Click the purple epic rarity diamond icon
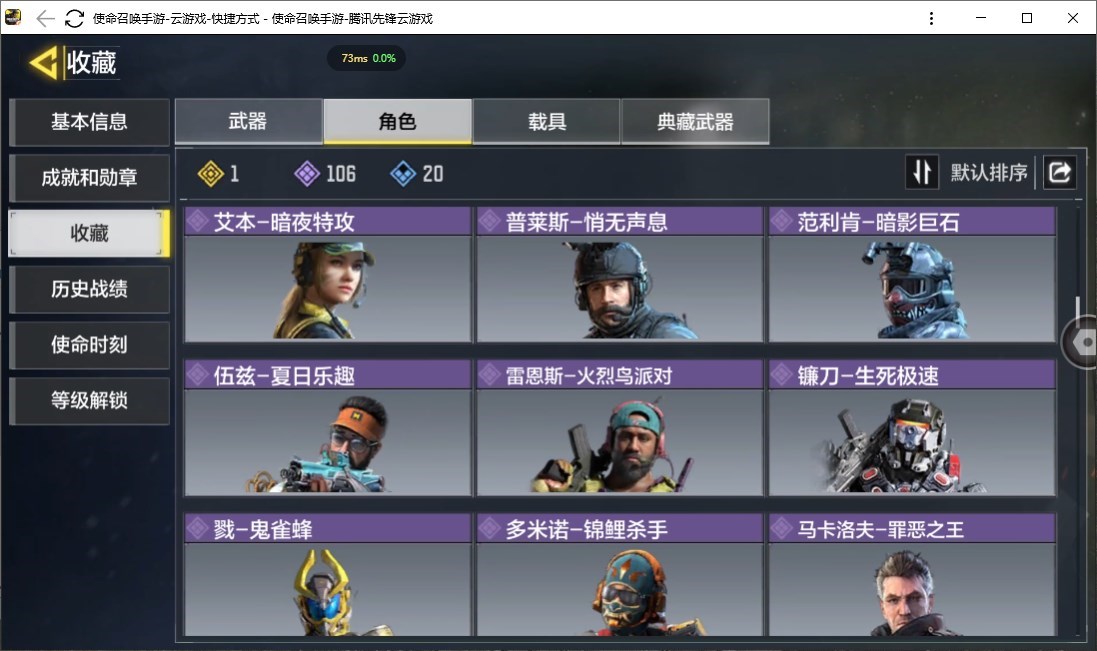Screen dimensions: 1097x651 307,173
